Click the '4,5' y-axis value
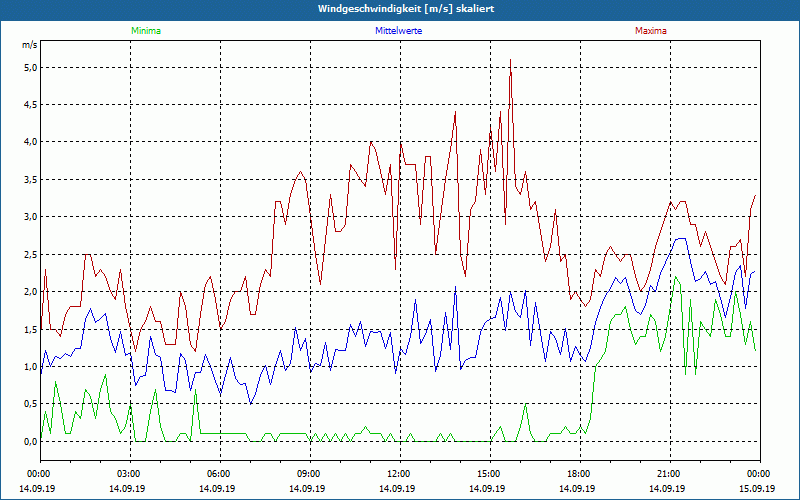800x500 pixels. [31, 105]
